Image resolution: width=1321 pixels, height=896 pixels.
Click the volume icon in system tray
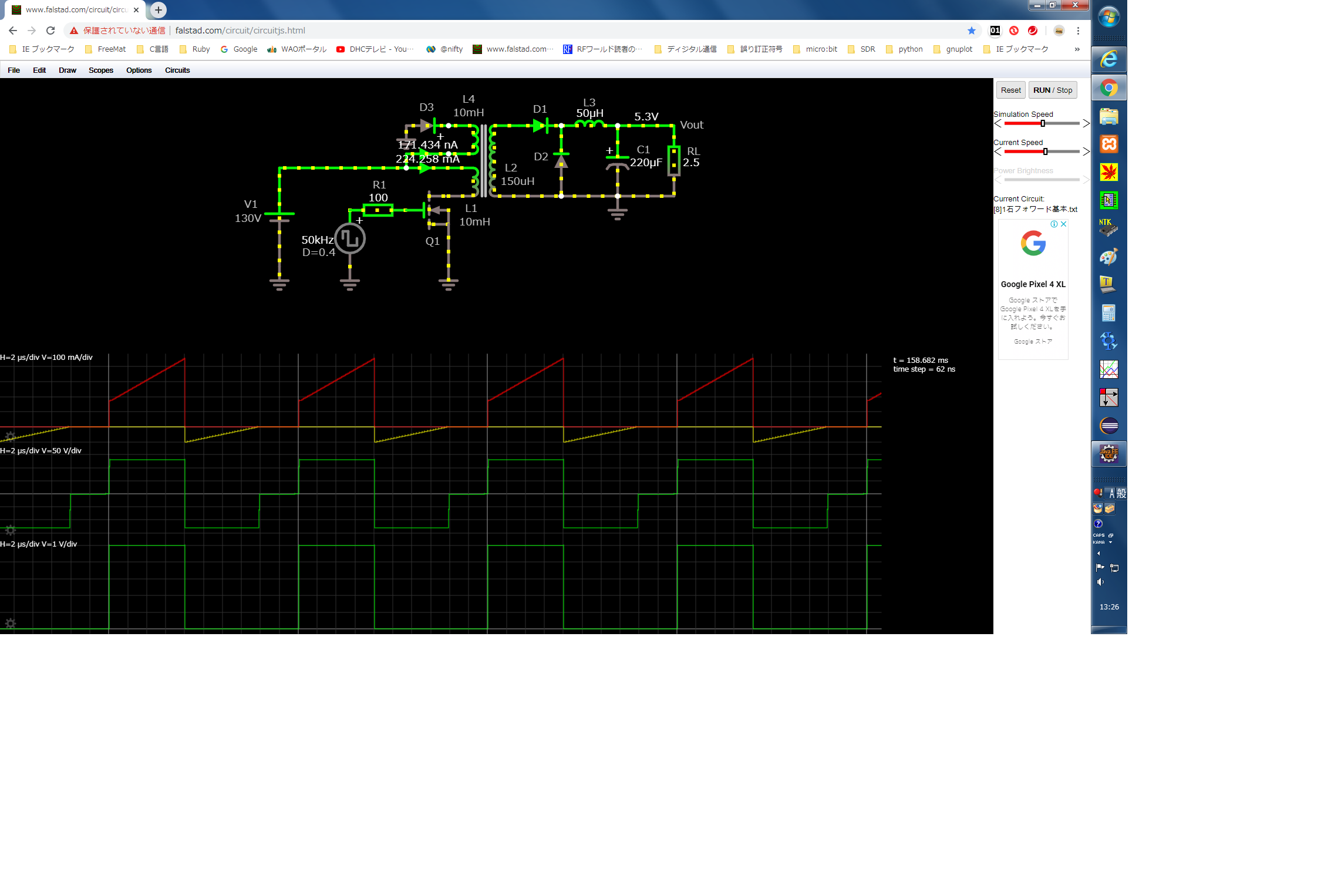click(1100, 582)
